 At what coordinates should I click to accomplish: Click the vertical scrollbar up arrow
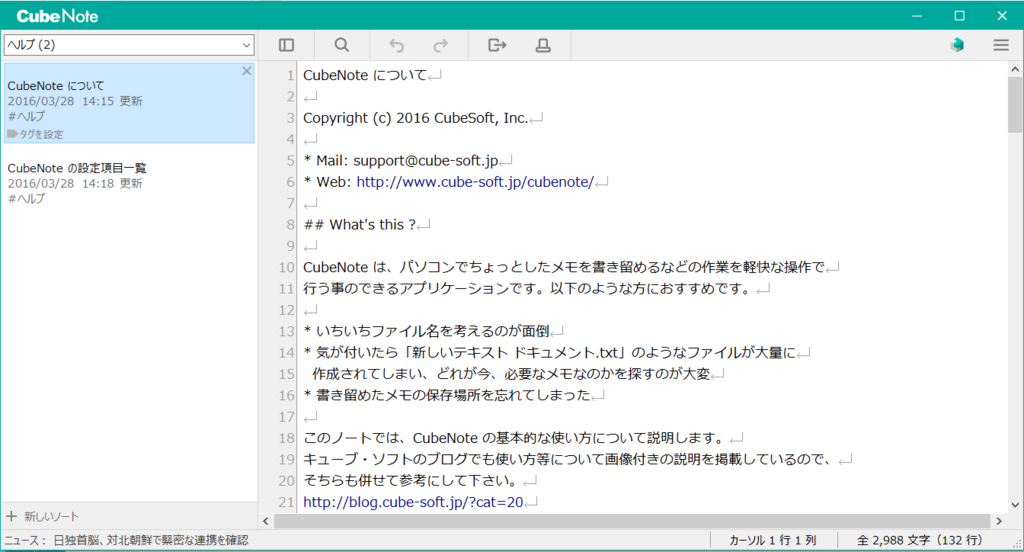[1015, 69]
